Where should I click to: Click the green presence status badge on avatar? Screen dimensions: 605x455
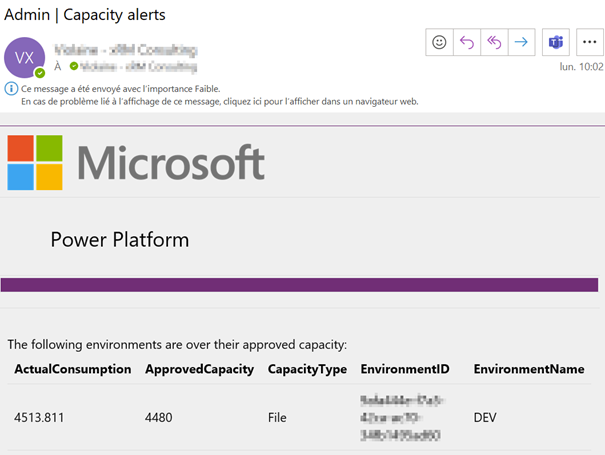[40, 73]
